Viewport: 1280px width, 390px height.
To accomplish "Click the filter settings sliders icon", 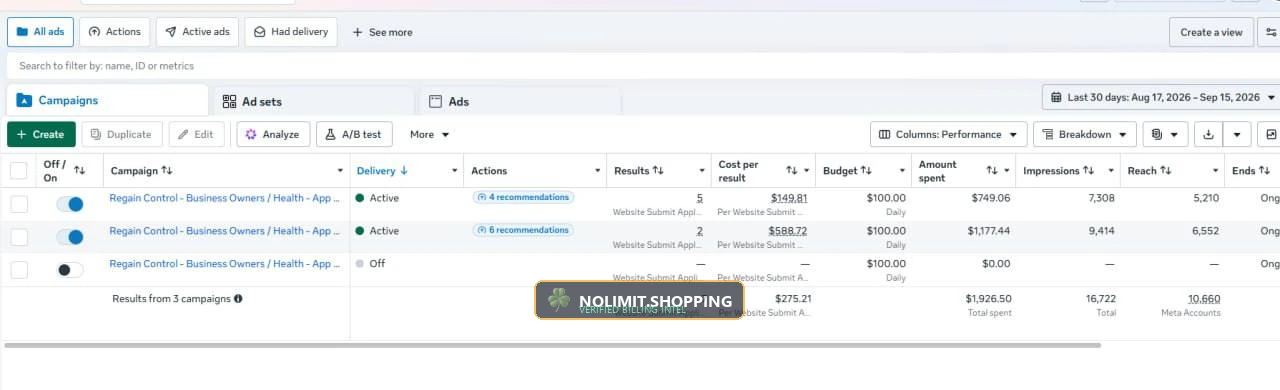I will click(x=1270, y=32).
